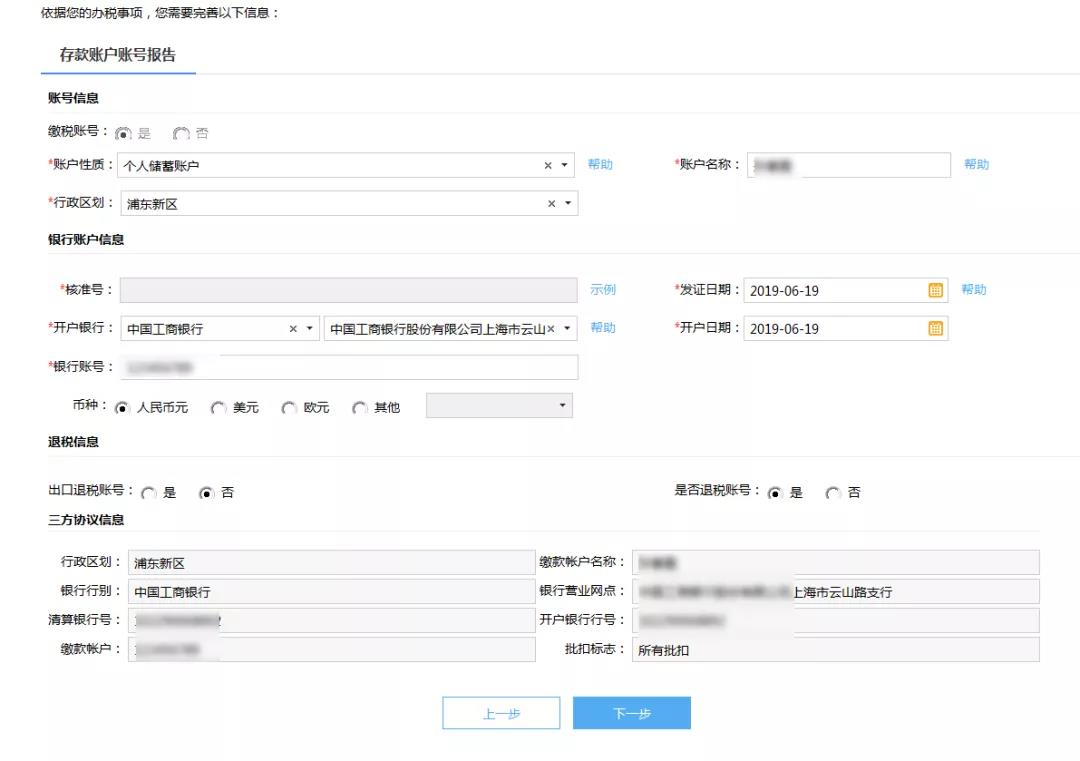Go back using the 上一步 button

pyautogui.click(x=501, y=712)
